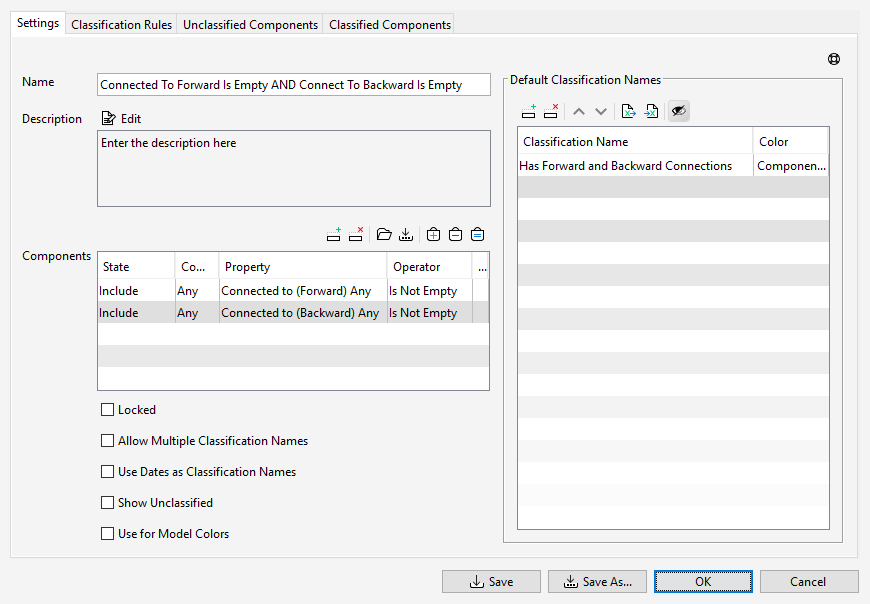Delete row from Default Classification Names

pyautogui.click(x=551, y=111)
